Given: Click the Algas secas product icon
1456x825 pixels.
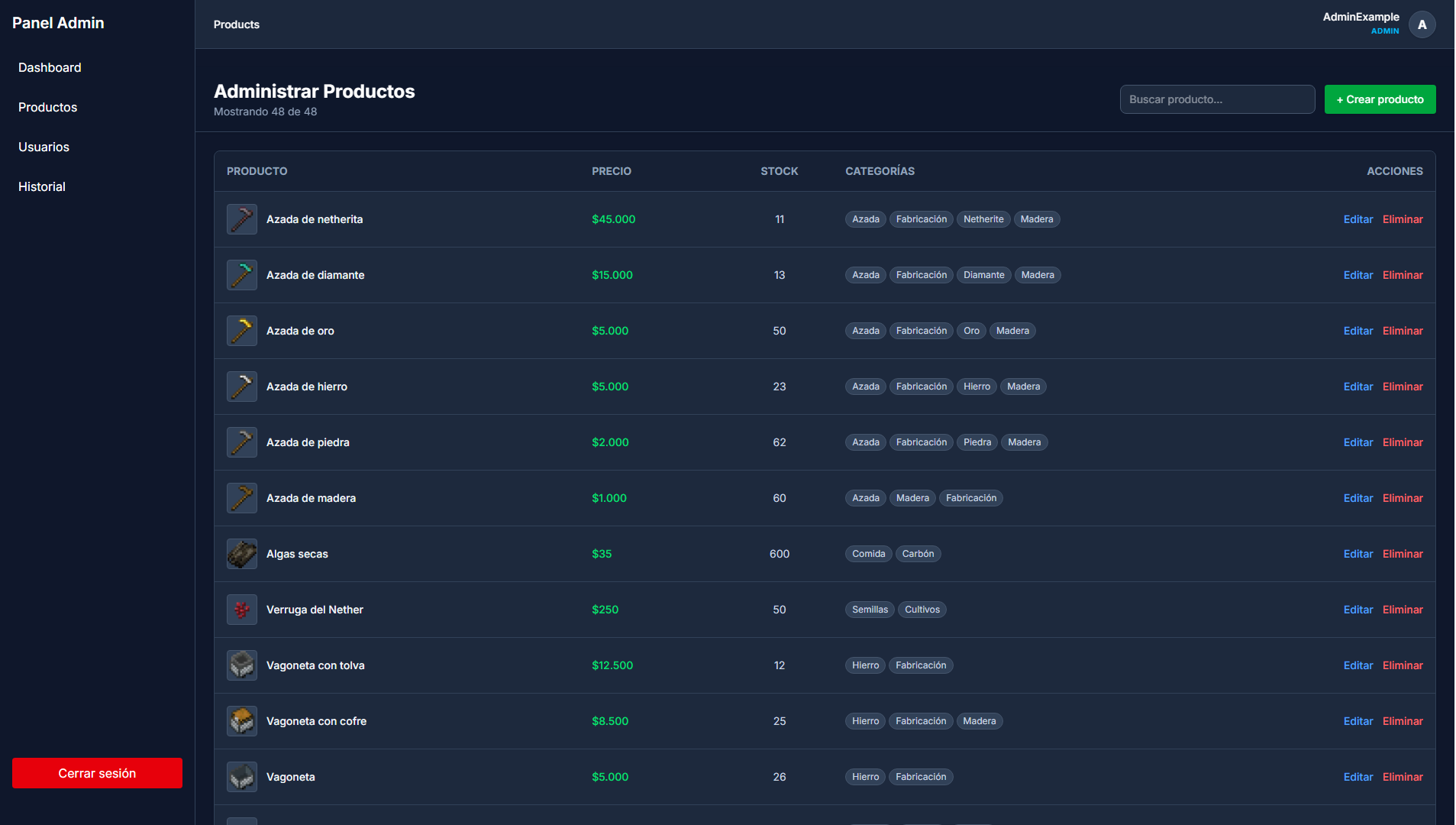Looking at the screenshot, I should (x=241, y=554).
